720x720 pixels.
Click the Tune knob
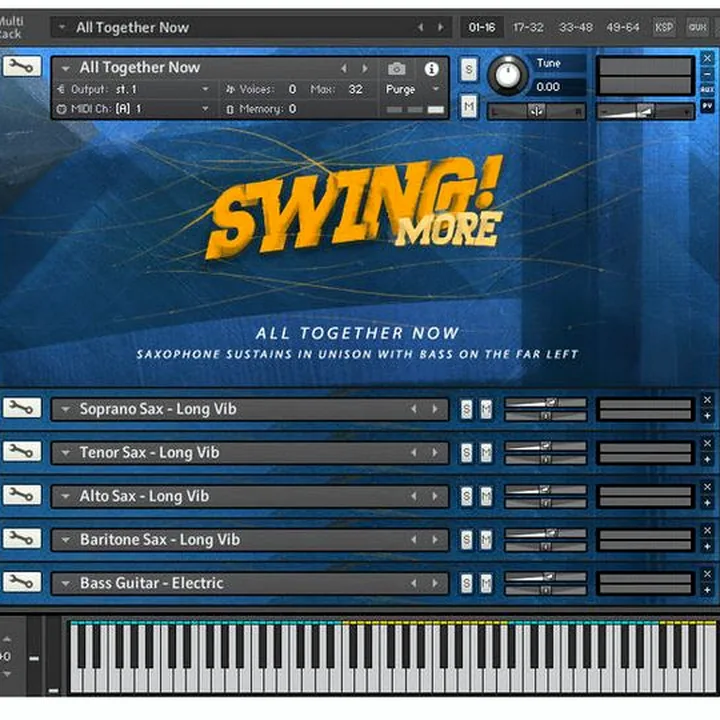coord(507,75)
